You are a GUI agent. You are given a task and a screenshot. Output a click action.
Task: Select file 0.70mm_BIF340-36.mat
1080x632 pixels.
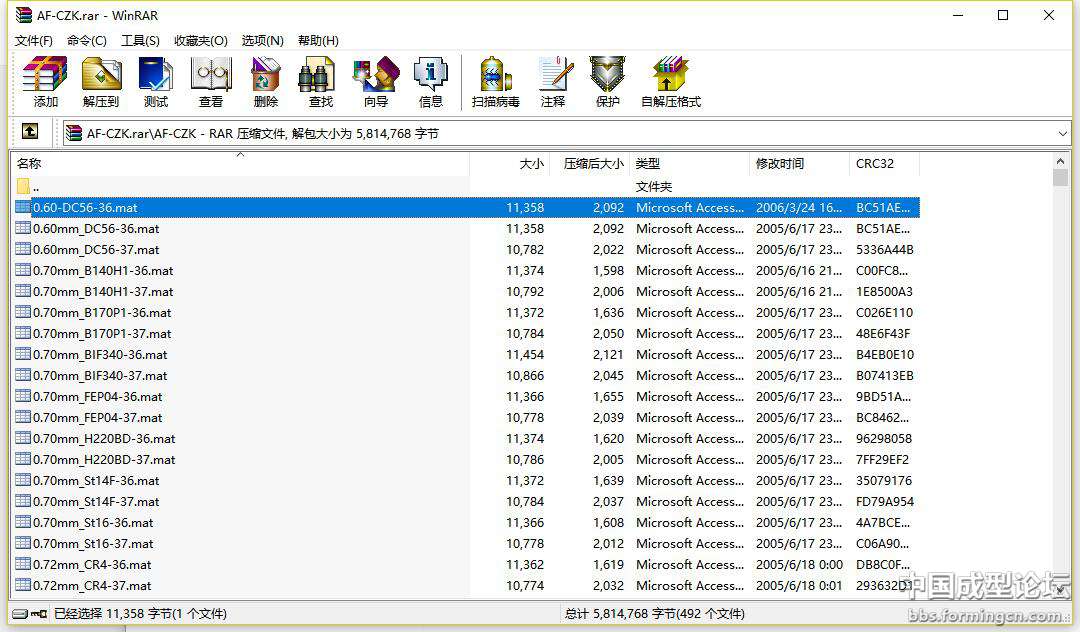(100, 355)
